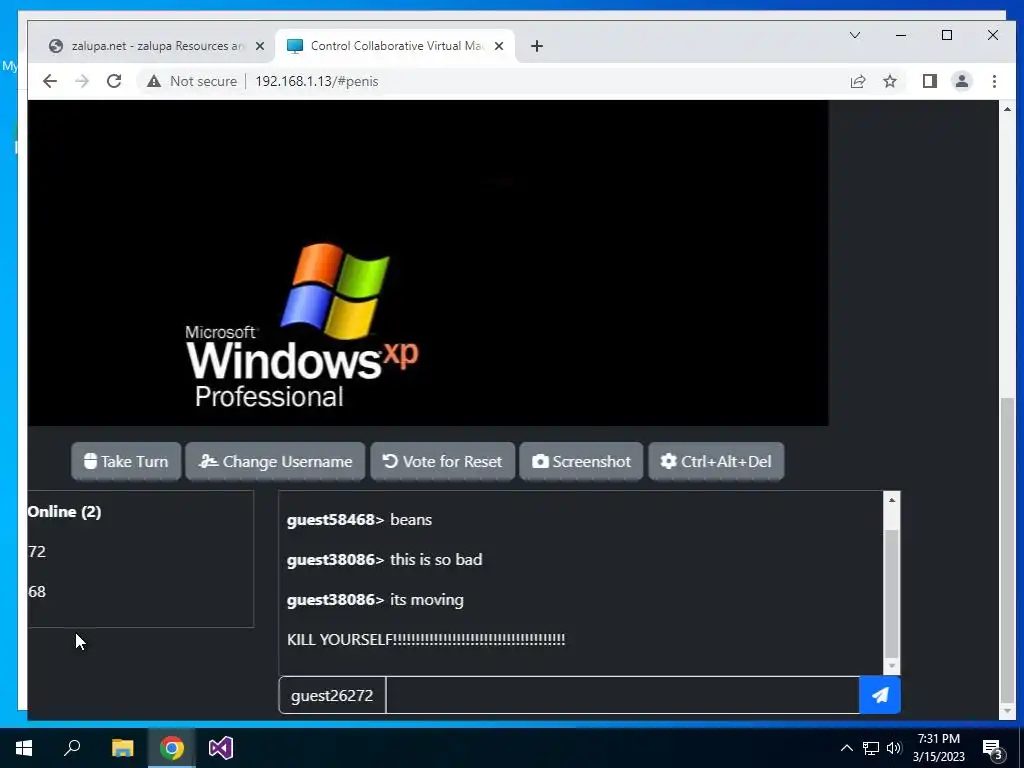
Task: Bookmark this page with the star
Action: [x=889, y=81]
